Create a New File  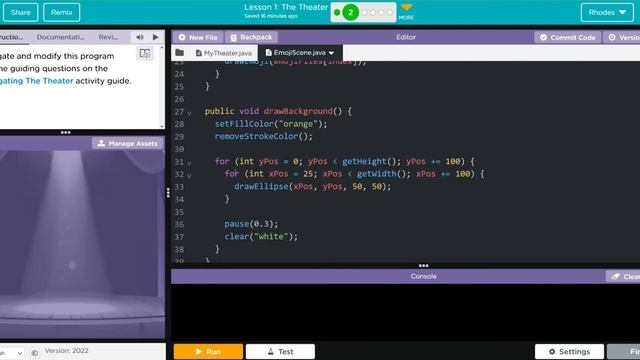(x=198, y=37)
